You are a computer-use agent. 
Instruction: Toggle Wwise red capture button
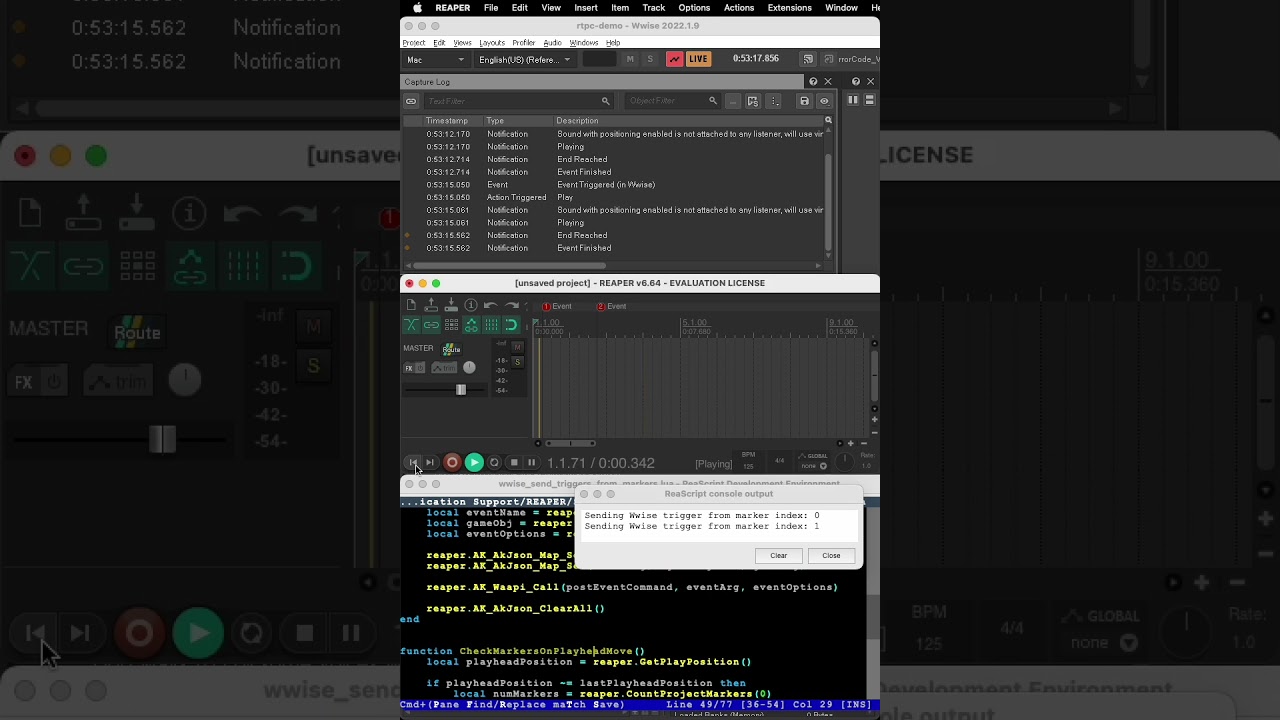(675, 59)
